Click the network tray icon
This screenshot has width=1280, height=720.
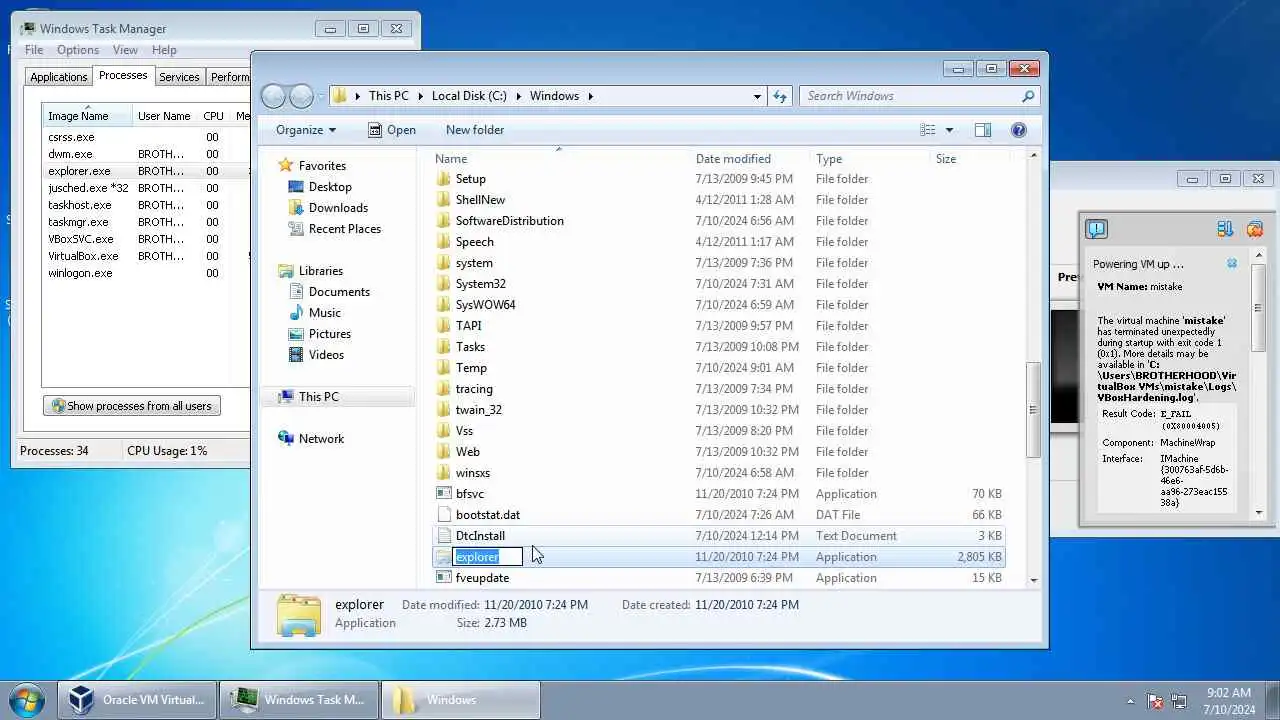click(x=1179, y=701)
